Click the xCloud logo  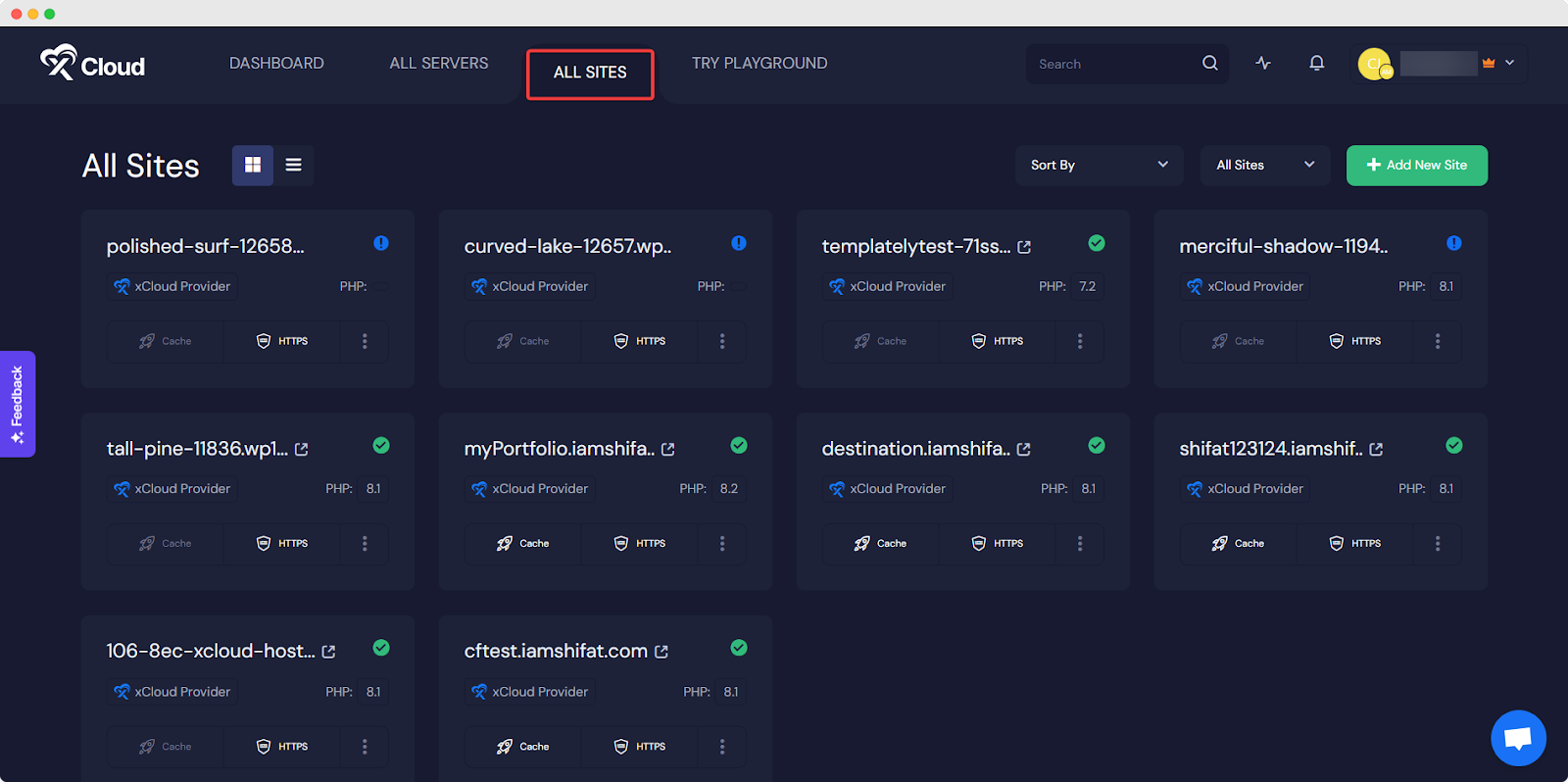click(92, 64)
